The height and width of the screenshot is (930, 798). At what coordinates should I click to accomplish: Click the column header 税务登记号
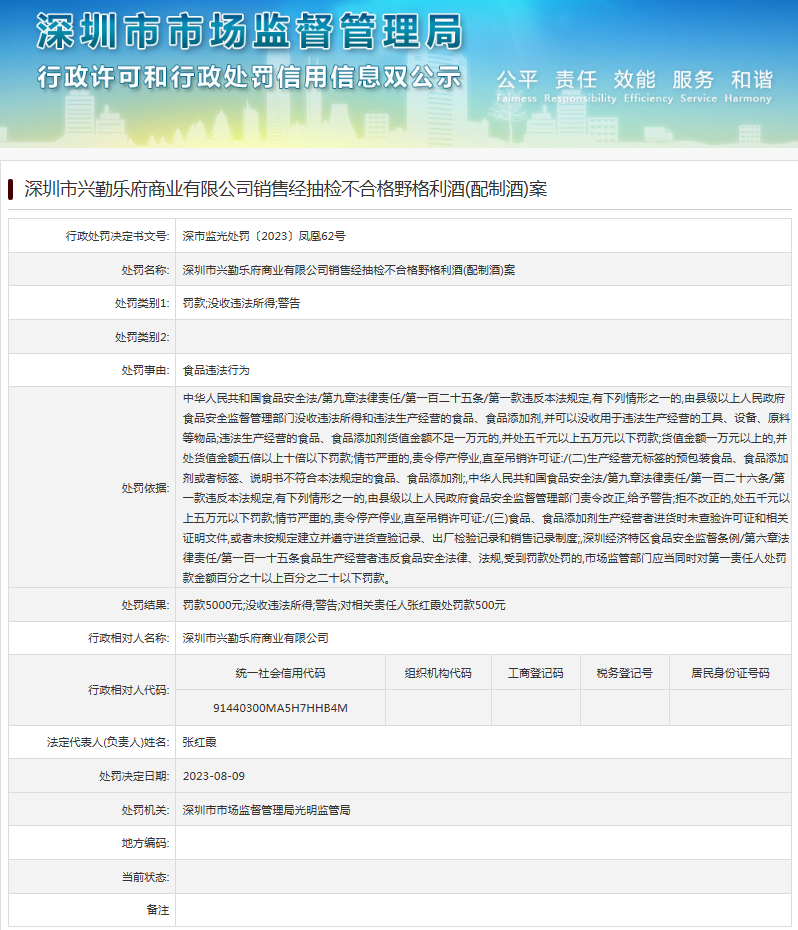(625, 673)
